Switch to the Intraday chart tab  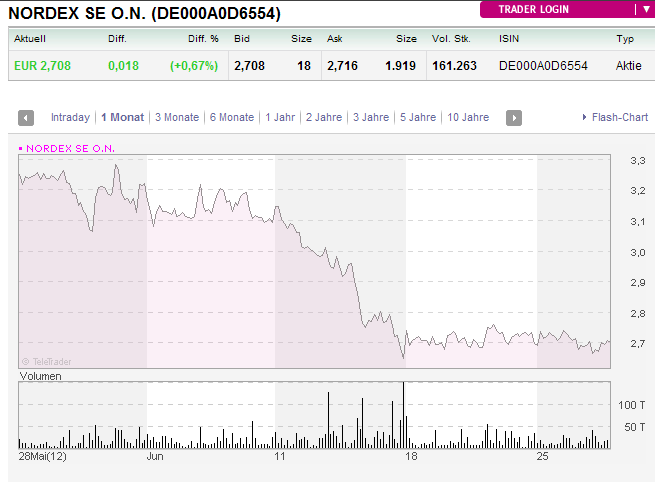coord(70,118)
